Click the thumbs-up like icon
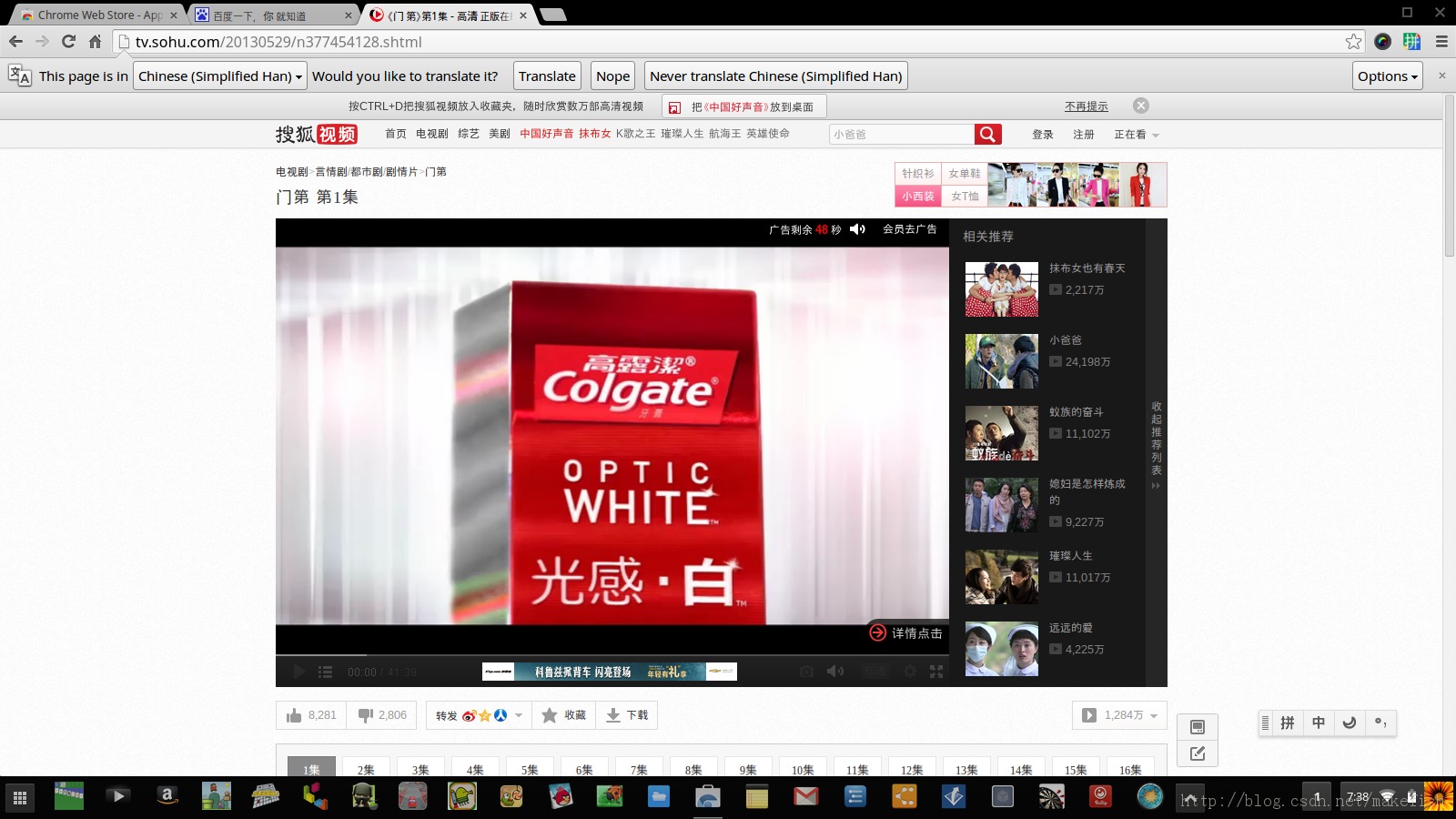 point(294,715)
